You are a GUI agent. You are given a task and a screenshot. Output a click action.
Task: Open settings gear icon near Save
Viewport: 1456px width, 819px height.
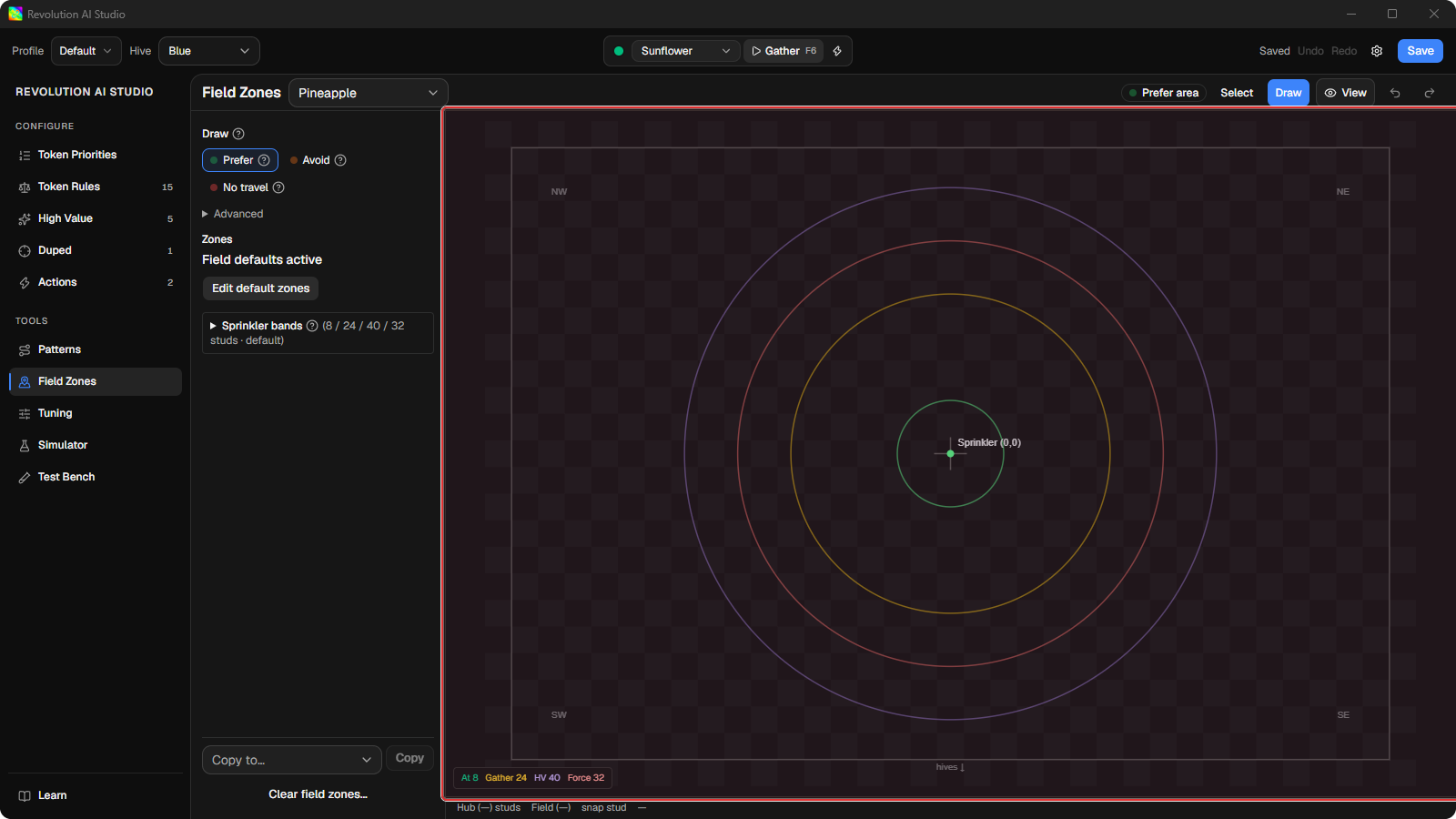(1377, 51)
